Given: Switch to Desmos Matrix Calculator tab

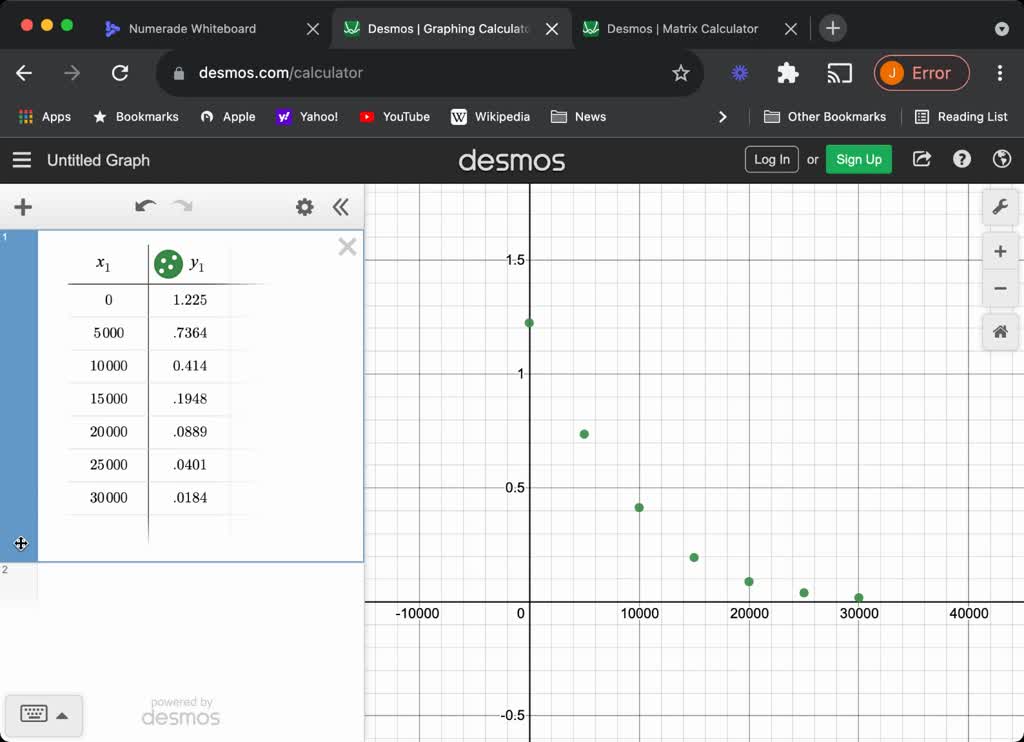Looking at the screenshot, I should tap(682, 29).
